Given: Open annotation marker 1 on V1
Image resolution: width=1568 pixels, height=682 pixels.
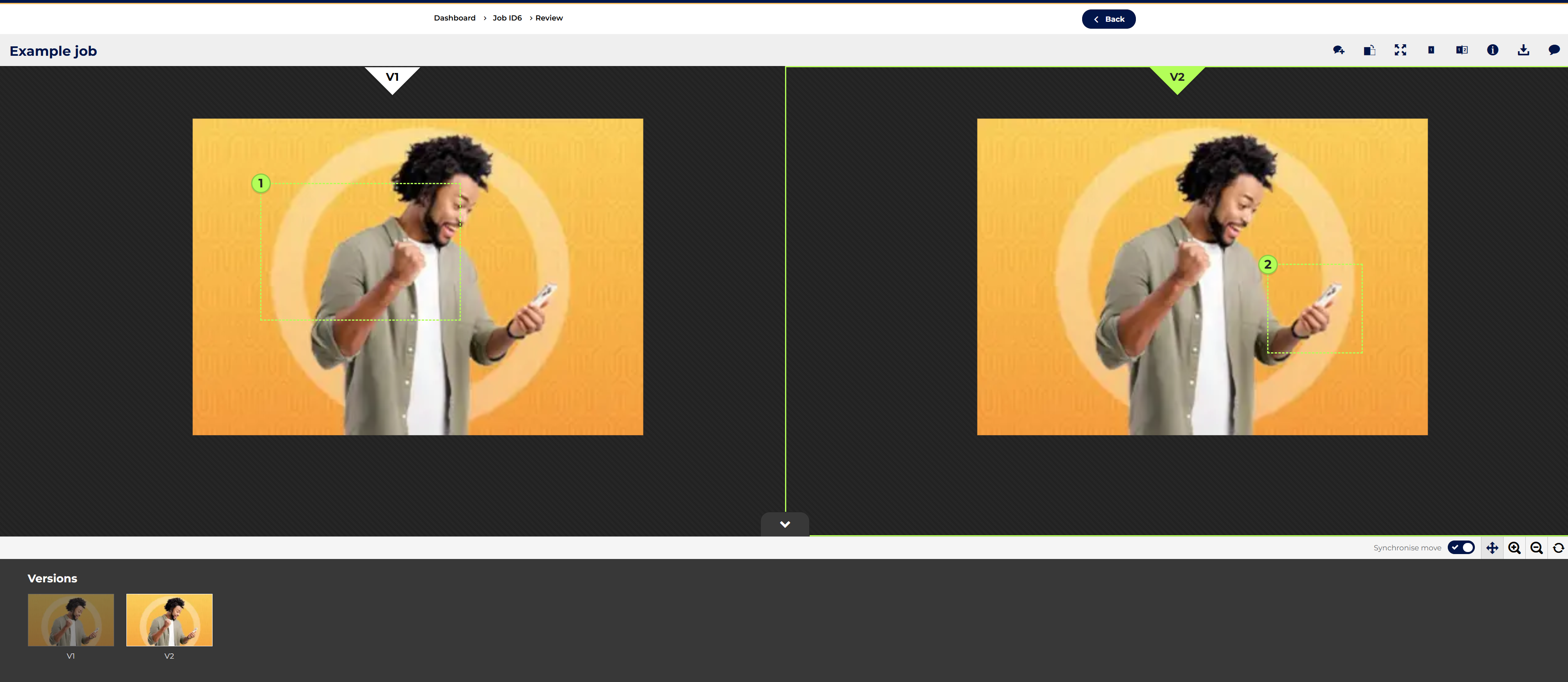Looking at the screenshot, I should coord(261,182).
